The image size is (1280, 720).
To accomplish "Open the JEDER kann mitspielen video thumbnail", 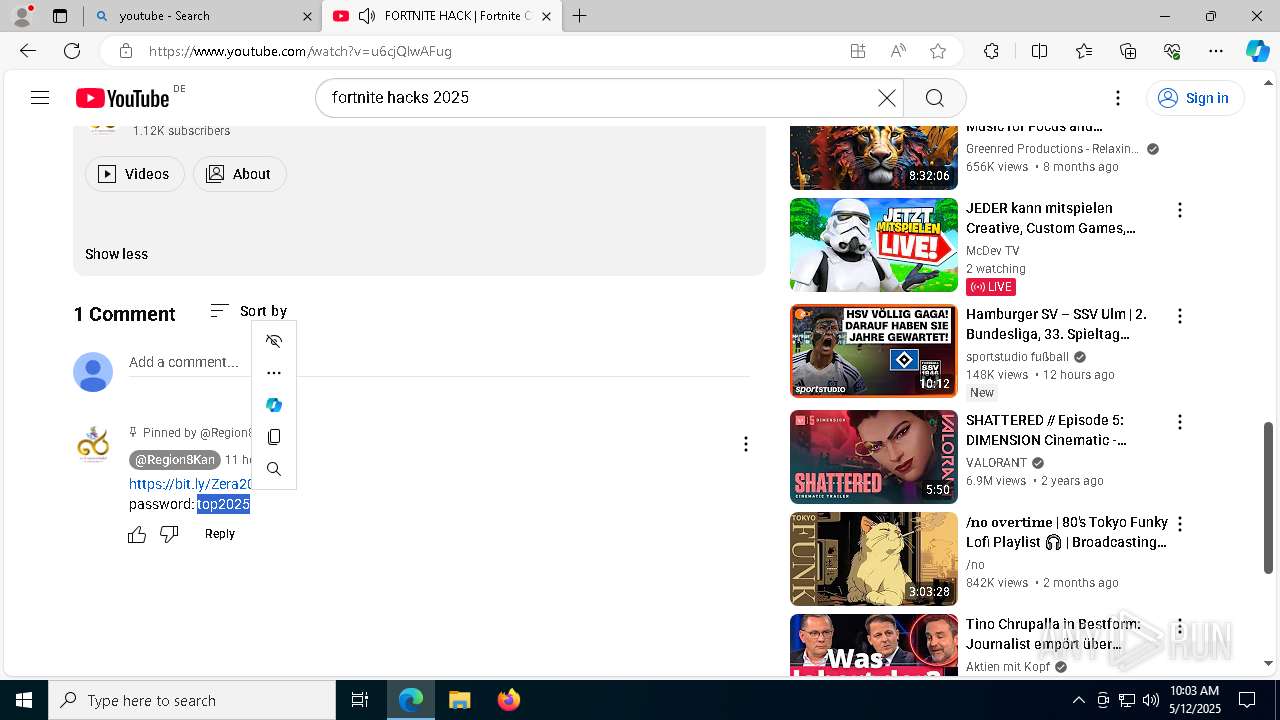I will point(874,245).
